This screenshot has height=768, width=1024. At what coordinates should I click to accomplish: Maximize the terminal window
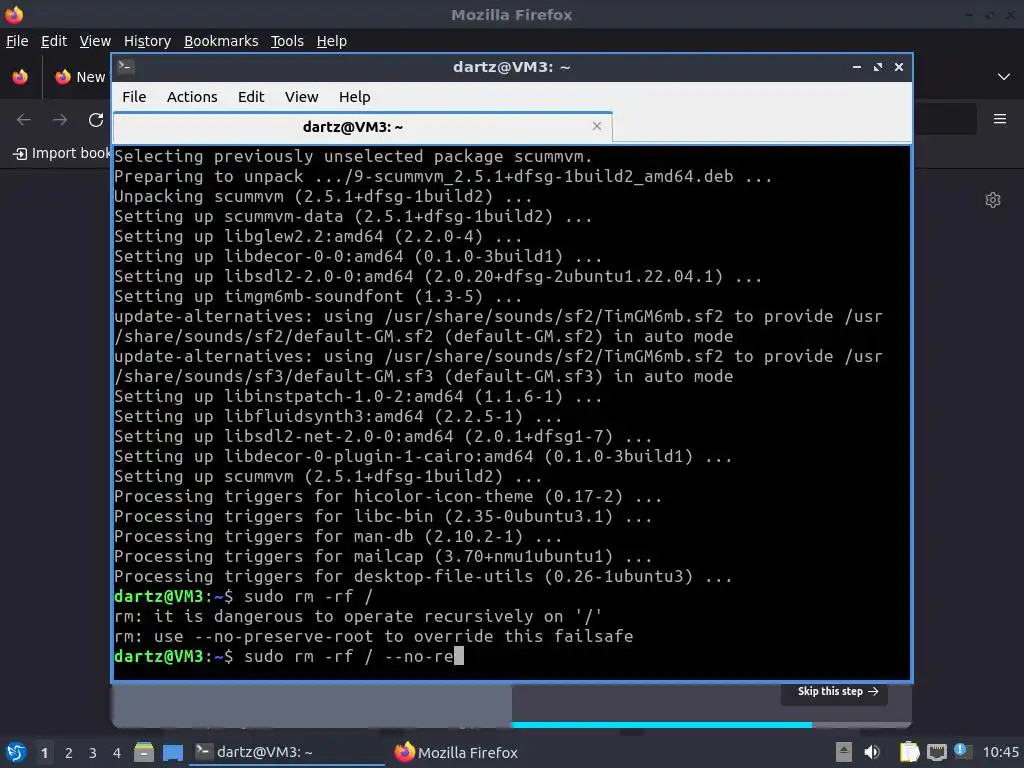pos(878,67)
